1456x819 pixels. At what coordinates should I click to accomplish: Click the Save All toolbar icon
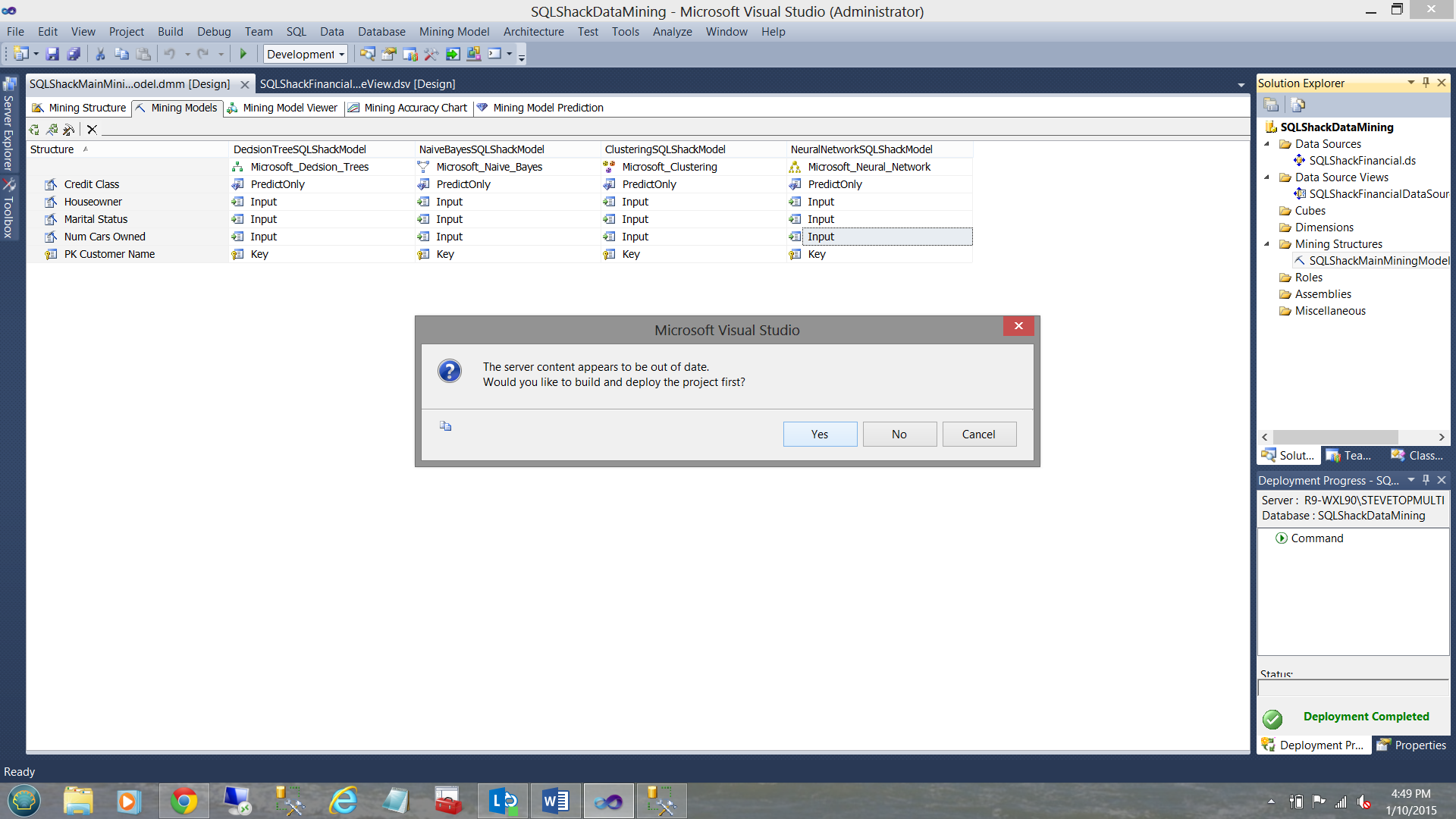[74, 54]
